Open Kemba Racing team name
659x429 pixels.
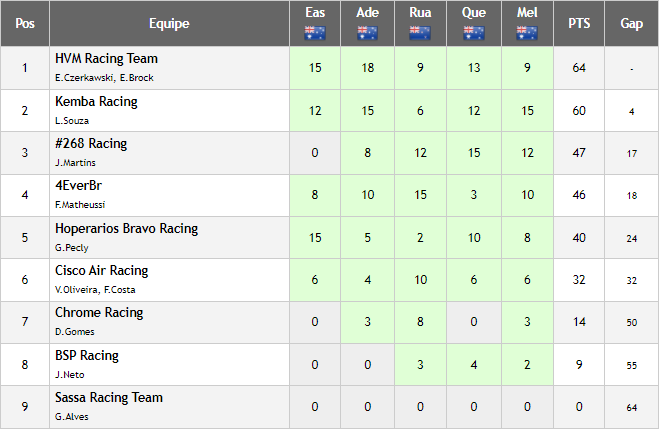[96, 101]
